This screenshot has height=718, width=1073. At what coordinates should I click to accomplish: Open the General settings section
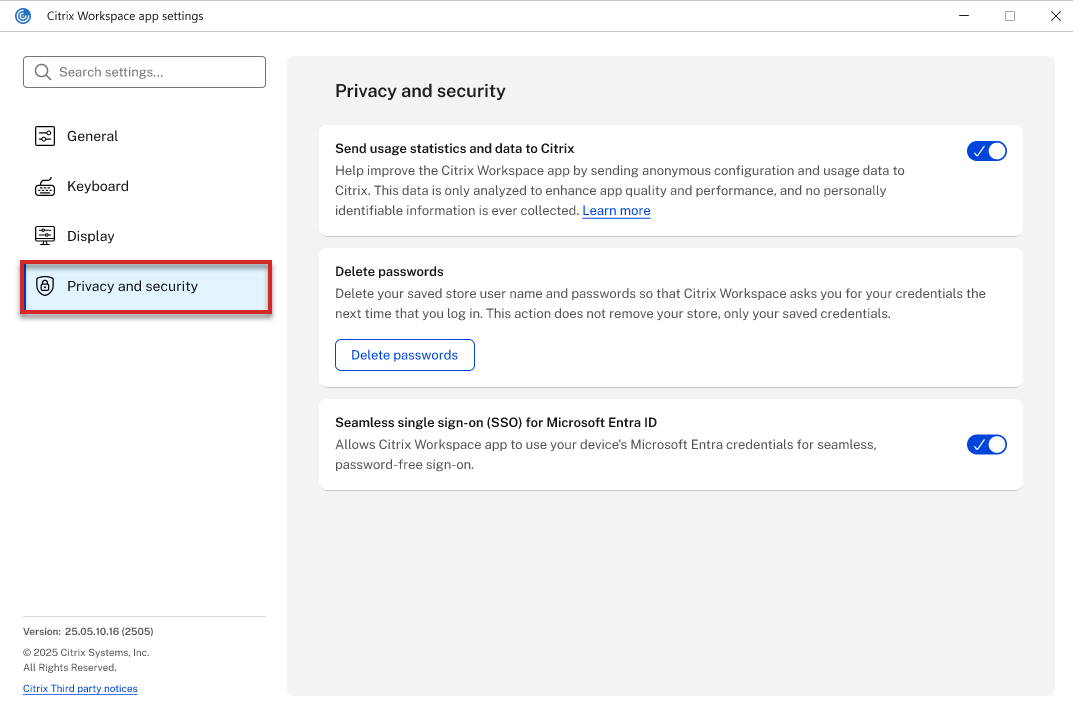144,136
